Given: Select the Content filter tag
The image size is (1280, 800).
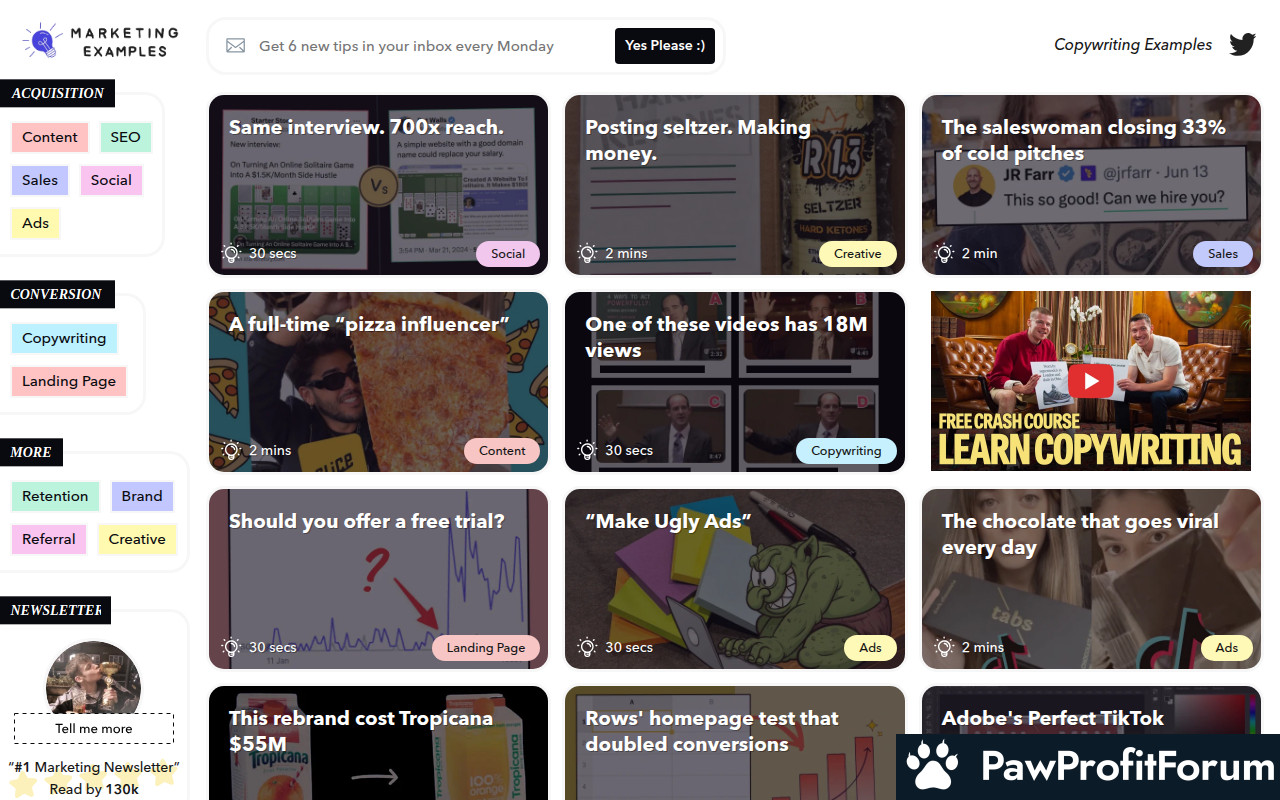Looking at the screenshot, I should coord(50,137).
